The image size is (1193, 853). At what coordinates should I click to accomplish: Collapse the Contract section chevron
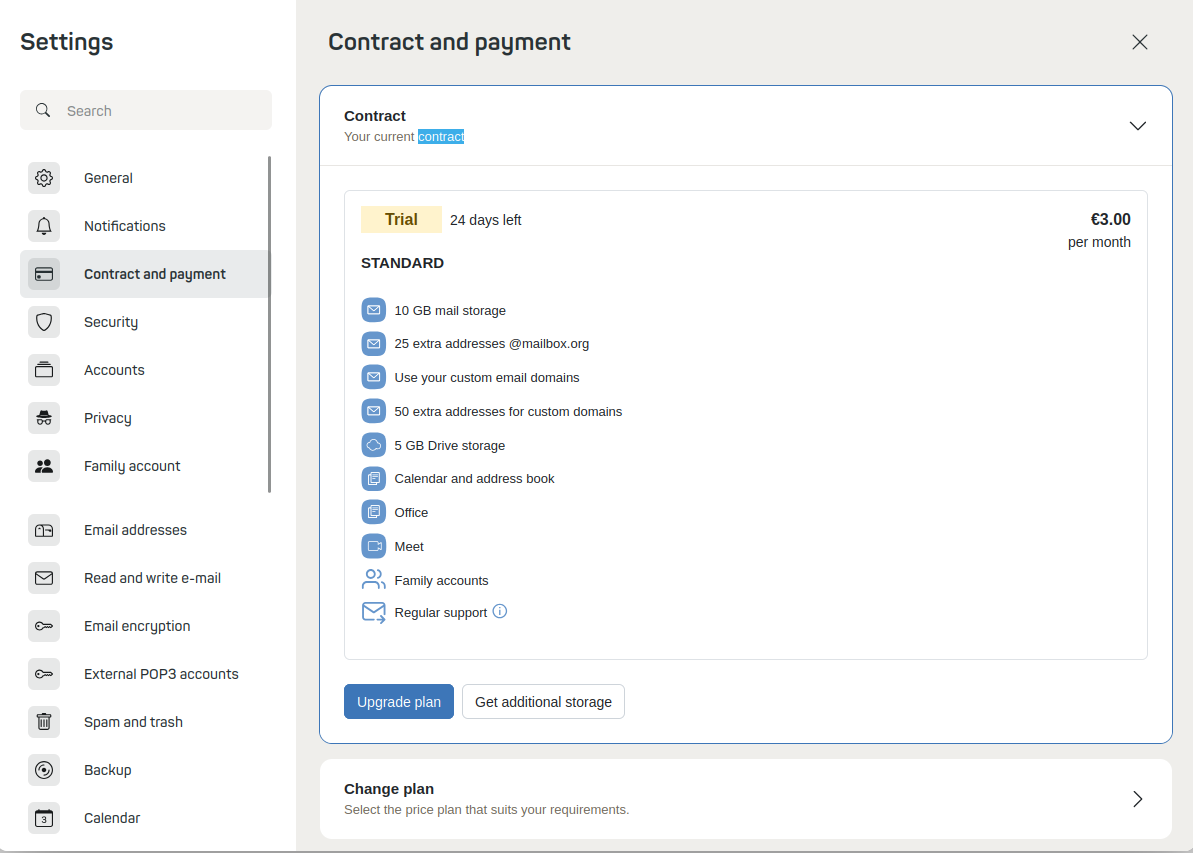pos(1137,126)
